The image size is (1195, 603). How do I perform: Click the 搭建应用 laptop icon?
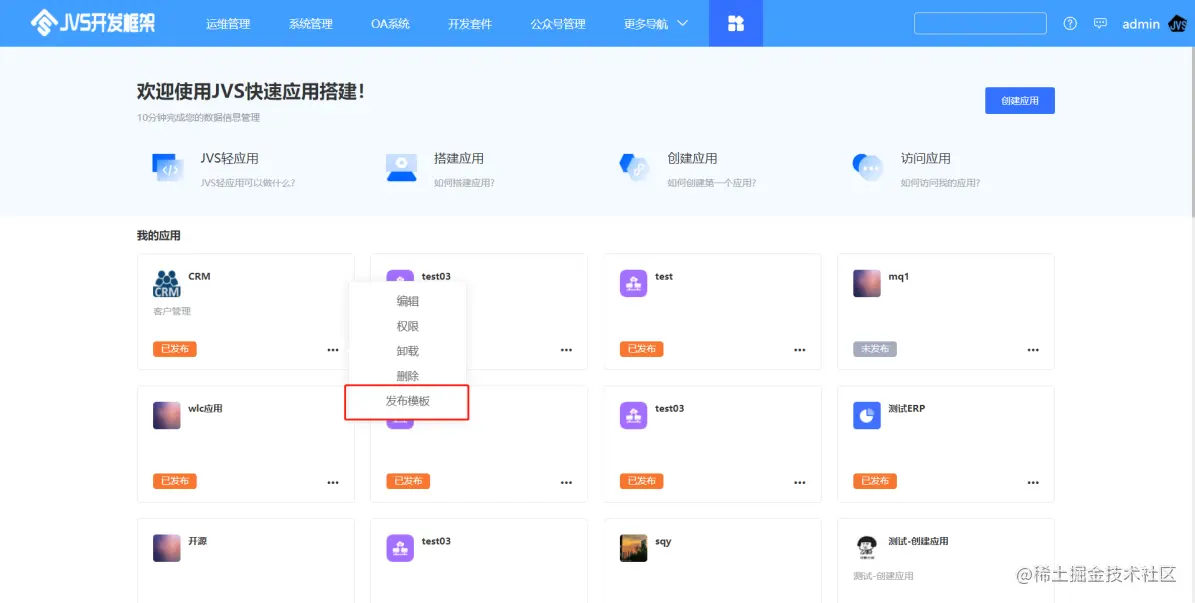pyautogui.click(x=401, y=168)
